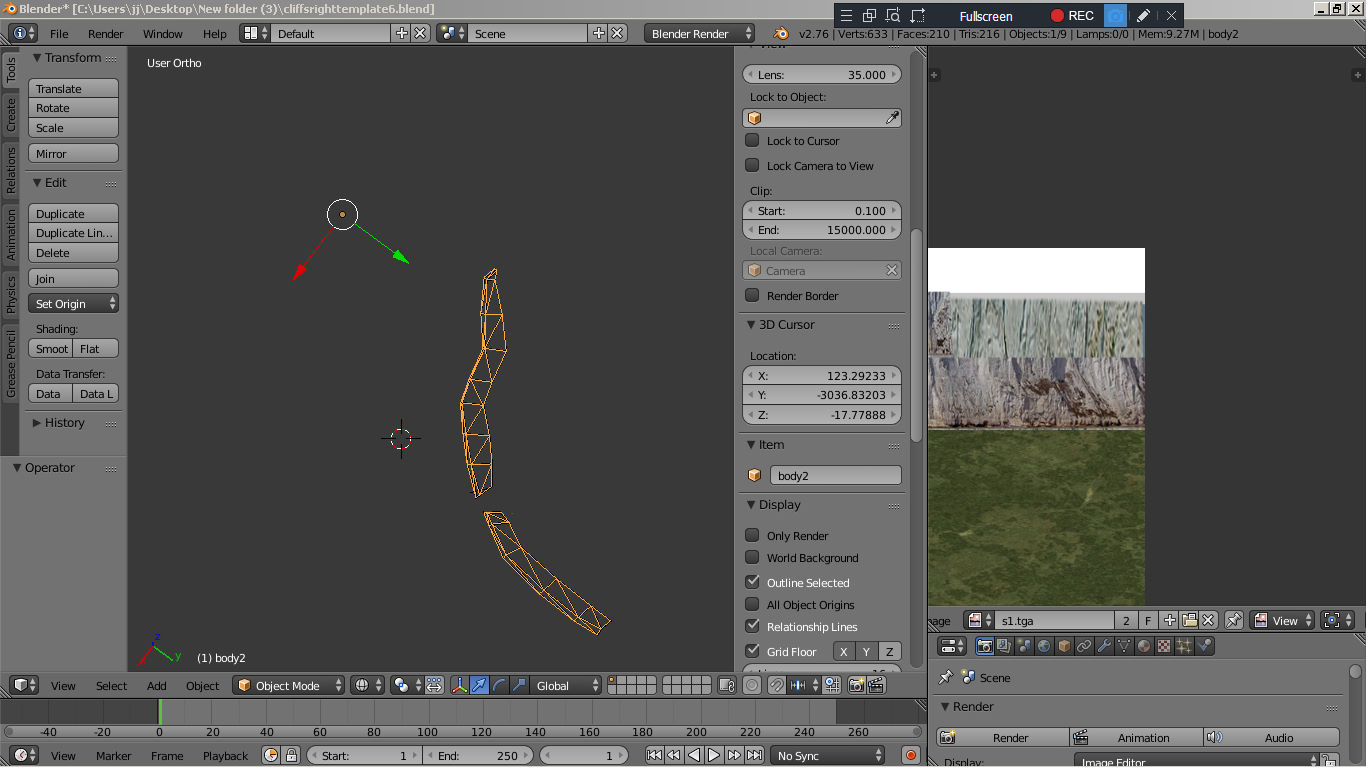Click the Translate button
The image size is (1366, 768).
click(74, 89)
